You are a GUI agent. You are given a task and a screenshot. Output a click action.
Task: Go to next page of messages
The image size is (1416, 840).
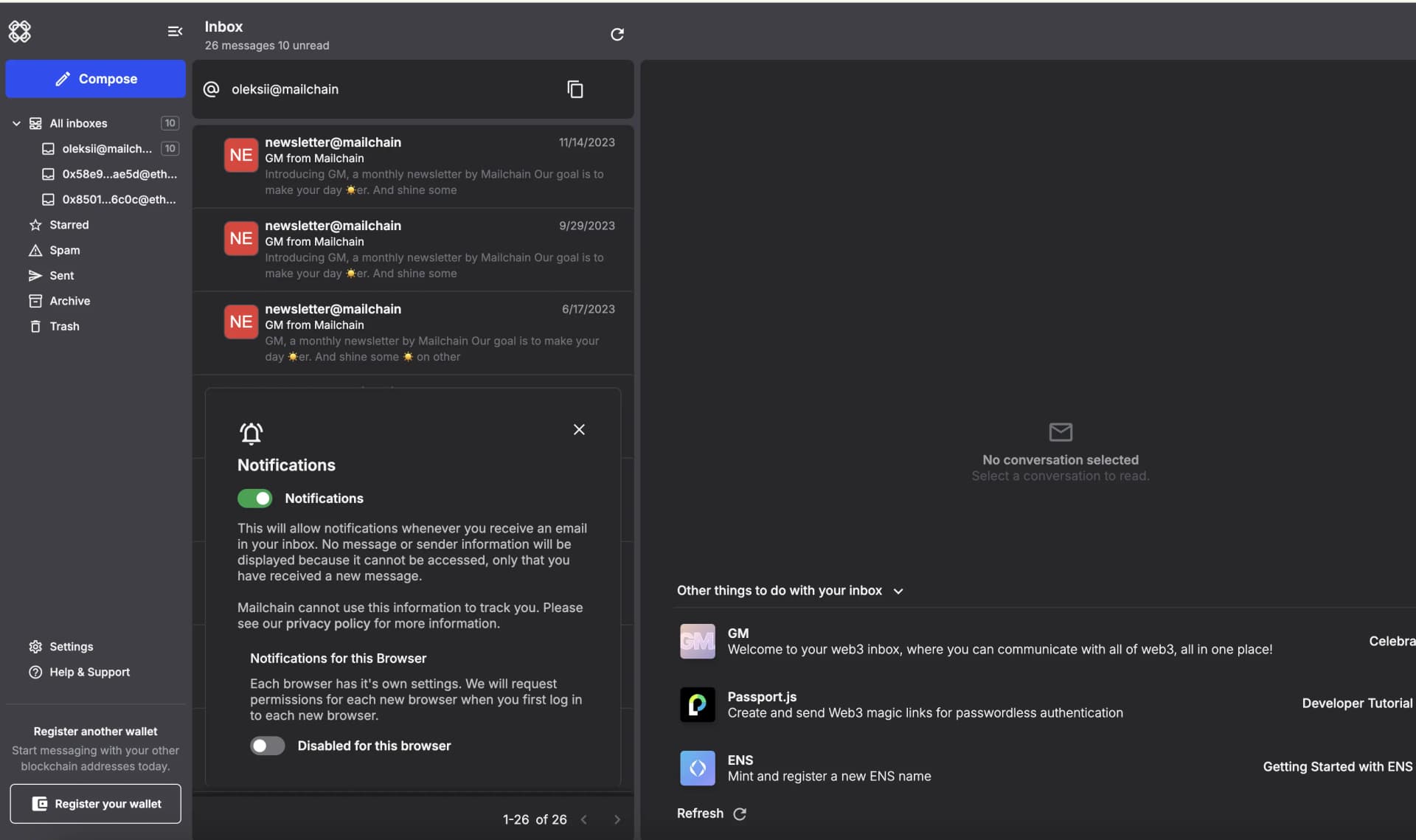coord(617,819)
